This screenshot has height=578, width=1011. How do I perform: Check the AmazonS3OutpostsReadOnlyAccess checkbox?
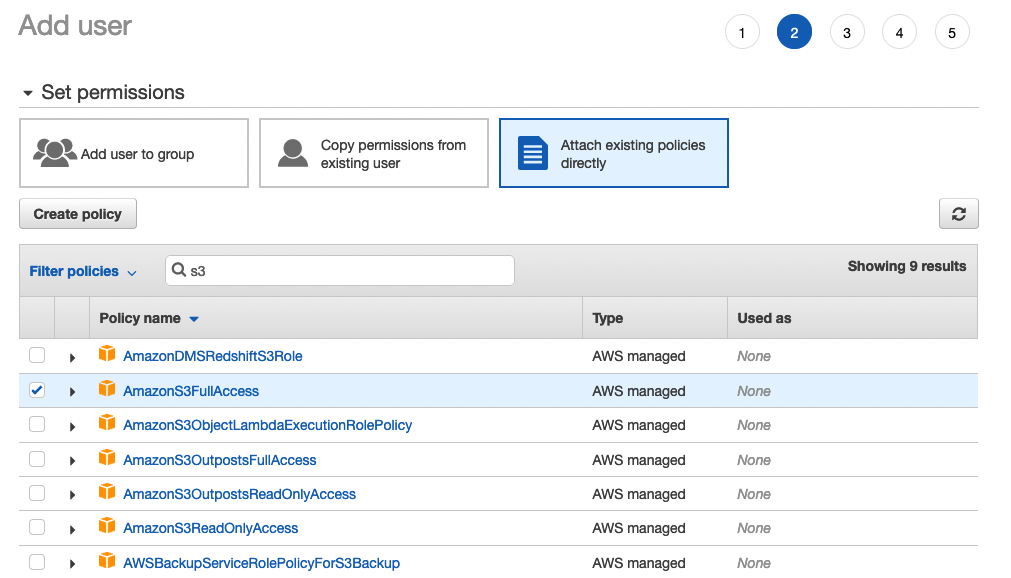point(37,493)
